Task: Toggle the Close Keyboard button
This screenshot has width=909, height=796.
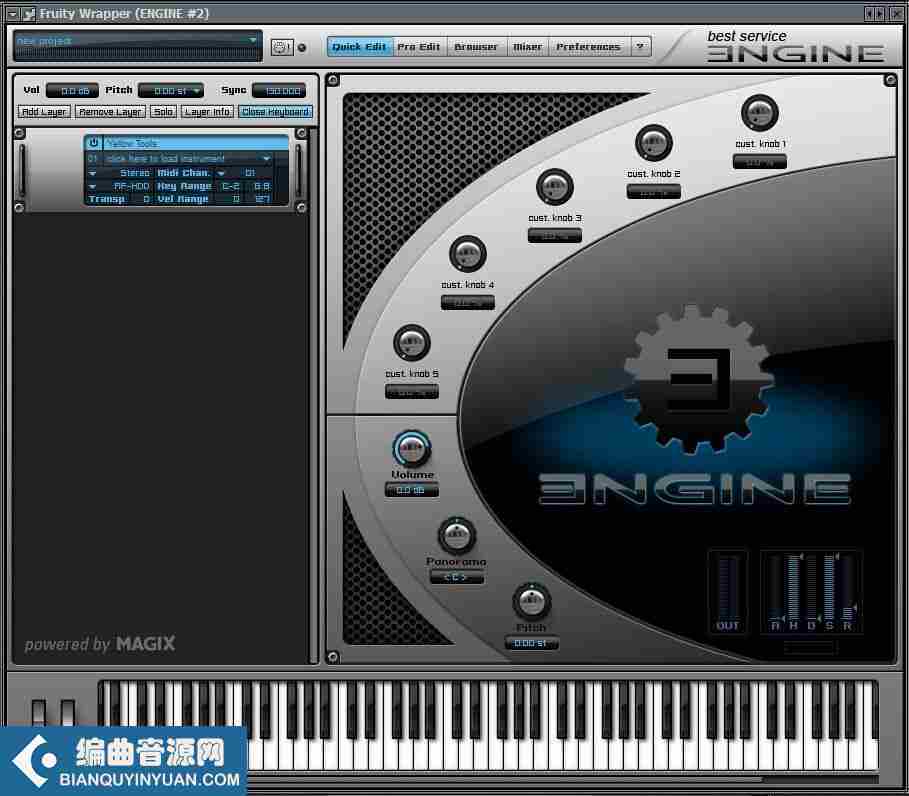Action: [275, 111]
